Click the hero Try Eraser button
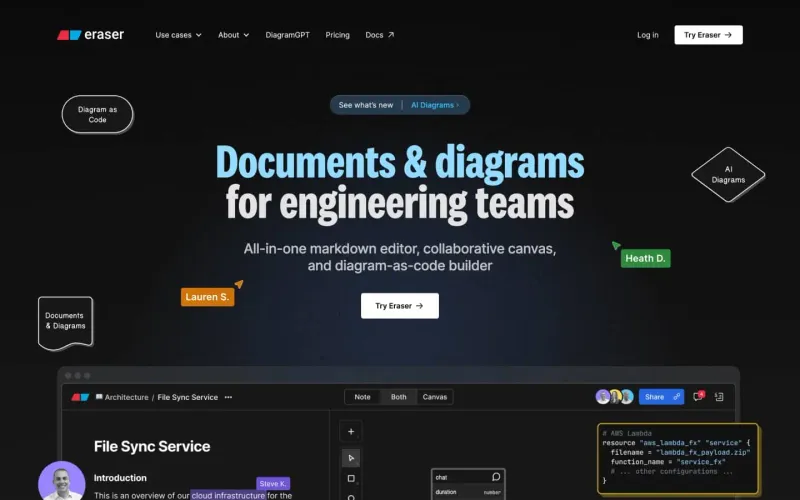This screenshot has width=800, height=500. pos(399,306)
